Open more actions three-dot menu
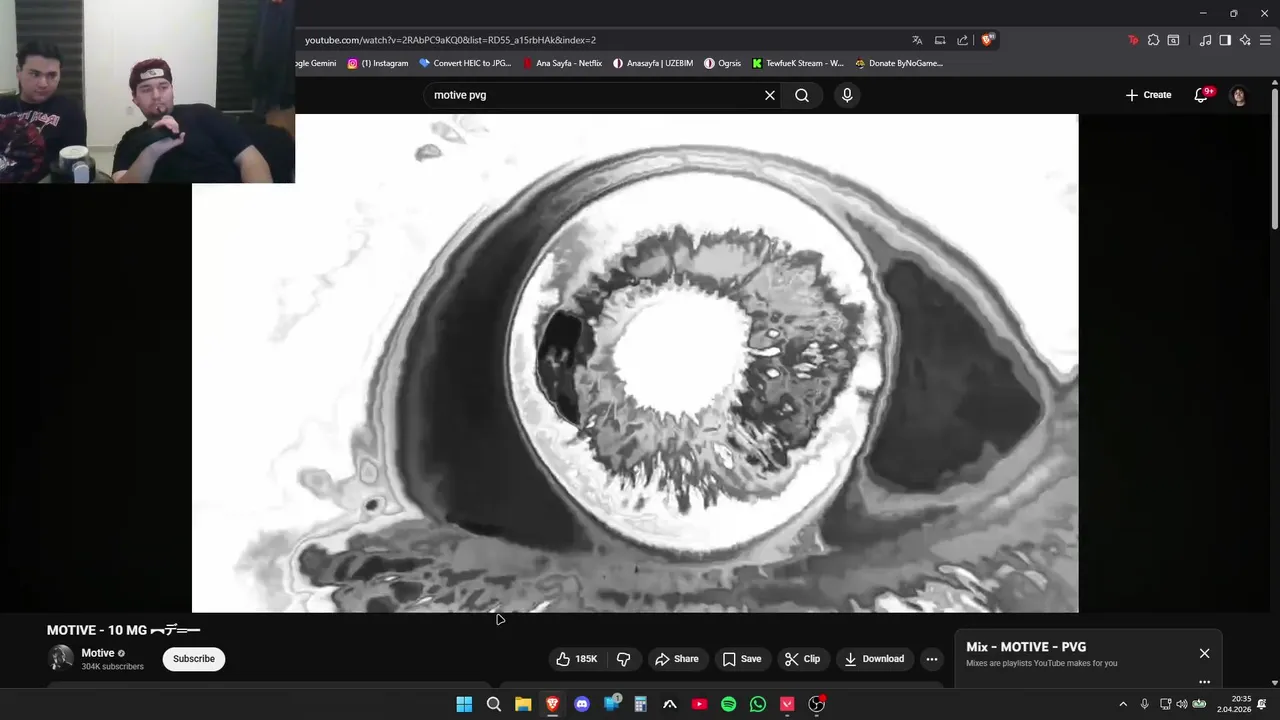1280x720 pixels. click(932, 659)
